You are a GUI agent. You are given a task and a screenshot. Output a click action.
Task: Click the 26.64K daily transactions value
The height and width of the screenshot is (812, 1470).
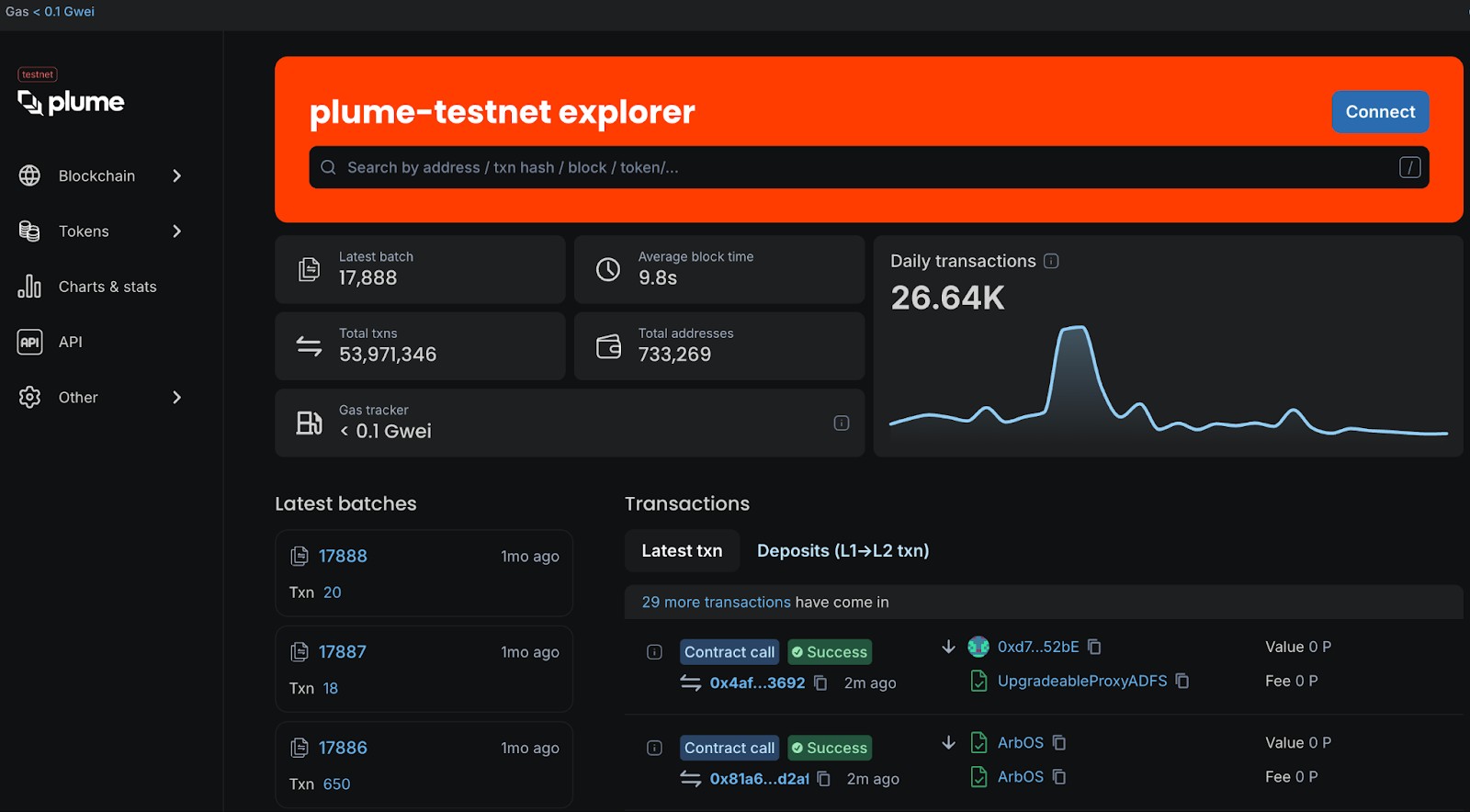(x=947, y=298)
